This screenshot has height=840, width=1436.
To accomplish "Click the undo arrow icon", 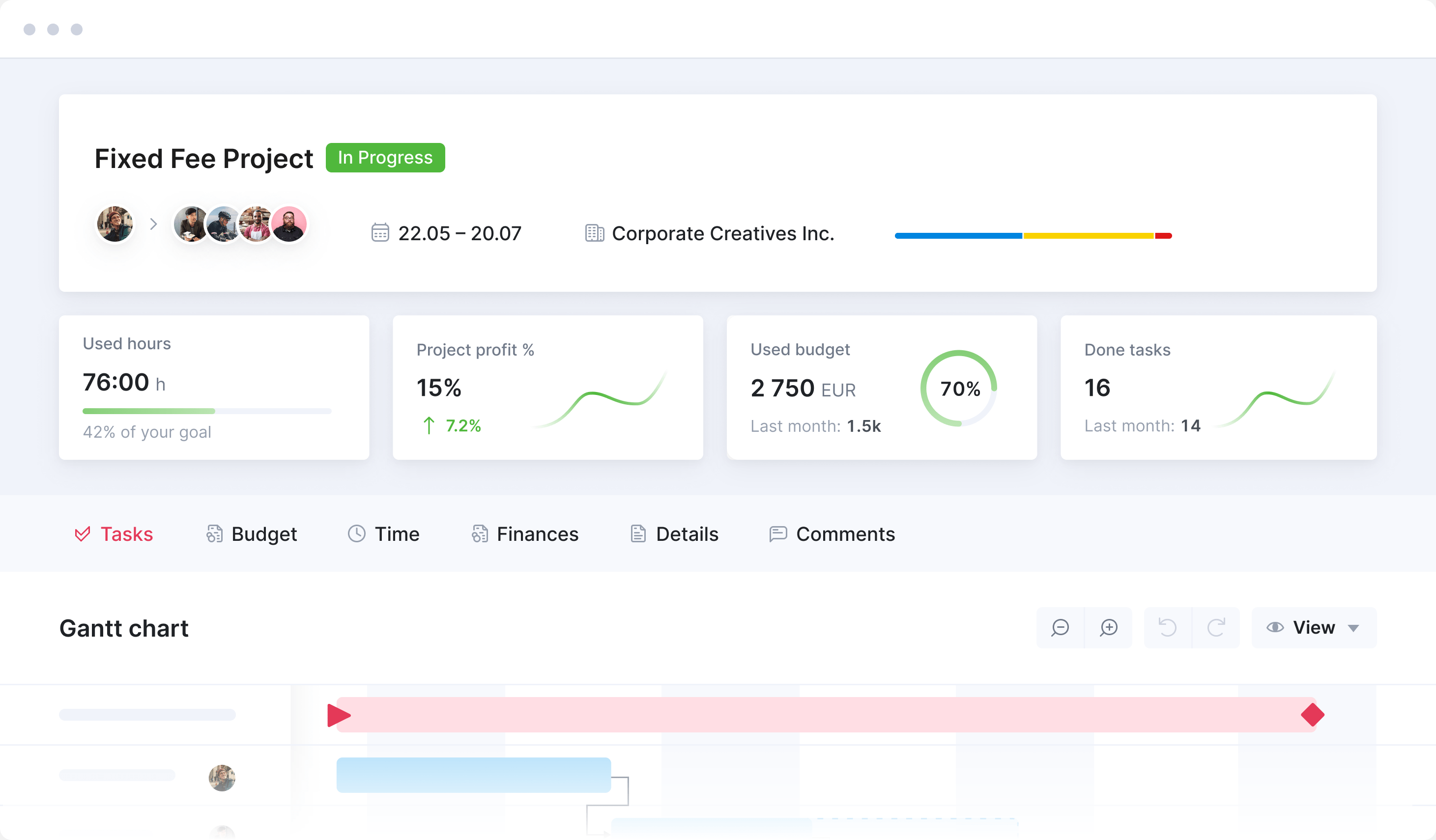I will [x=1168, y=628].
